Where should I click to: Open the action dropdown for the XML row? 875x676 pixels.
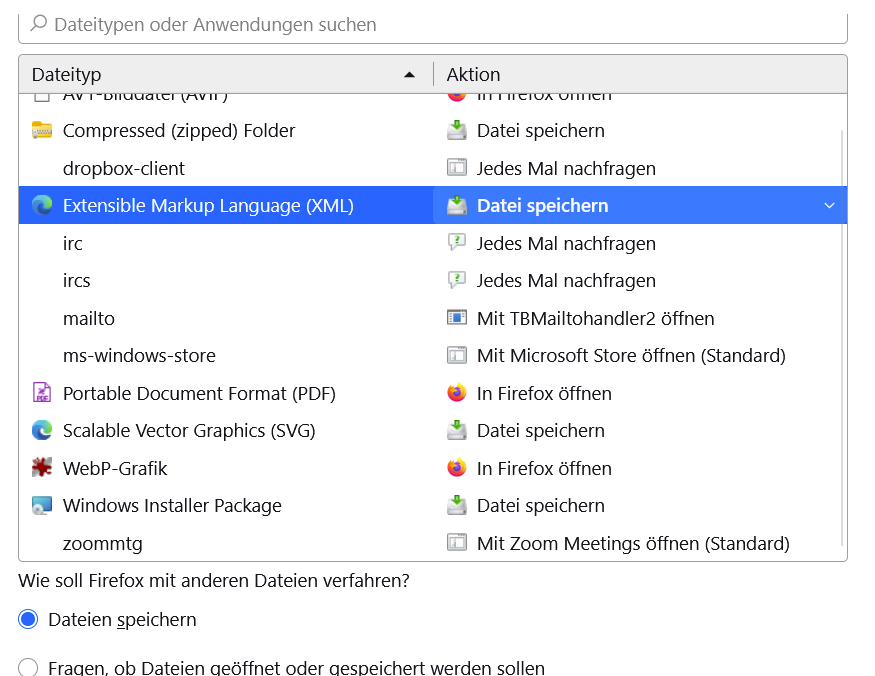pyautogui.click(x=829, y=206)
